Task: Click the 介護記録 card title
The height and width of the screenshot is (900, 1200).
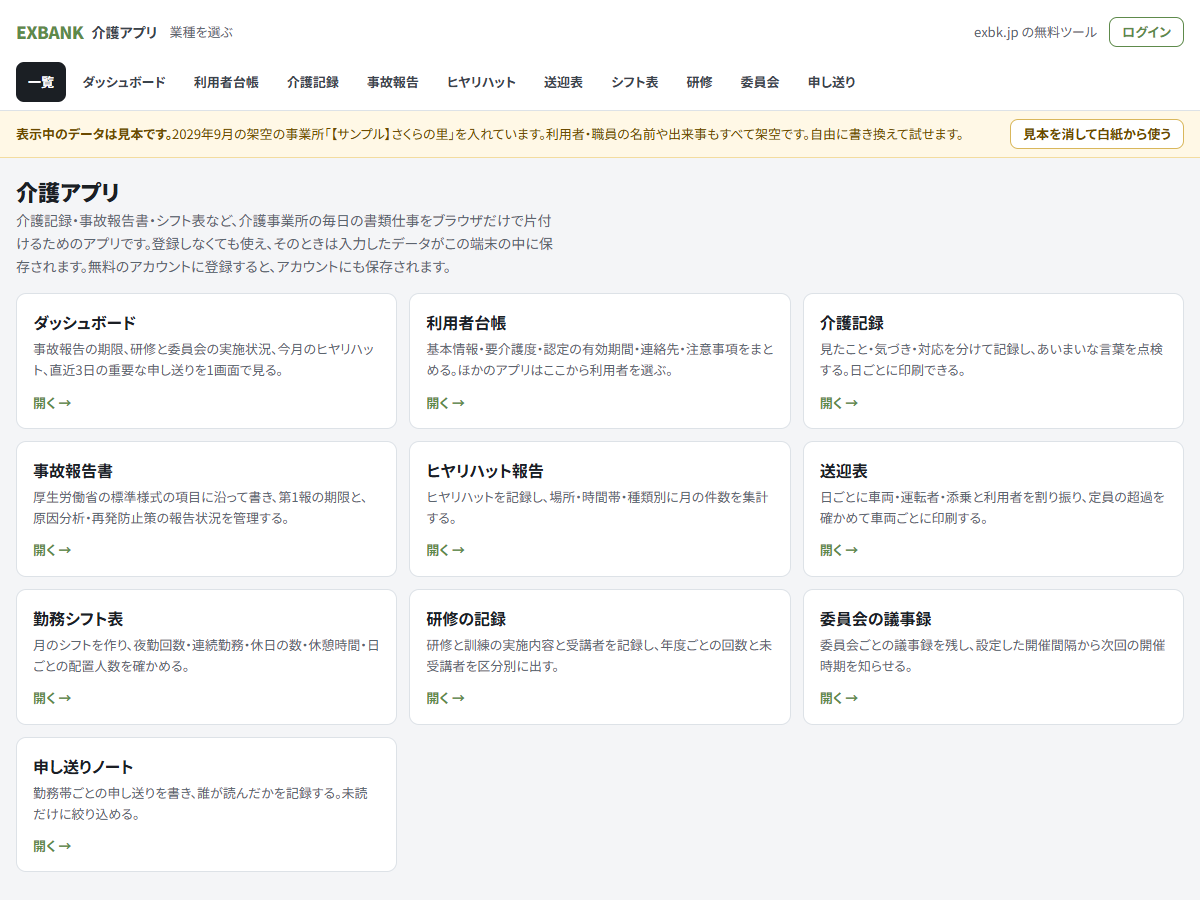Action: (x=852, y=323)
